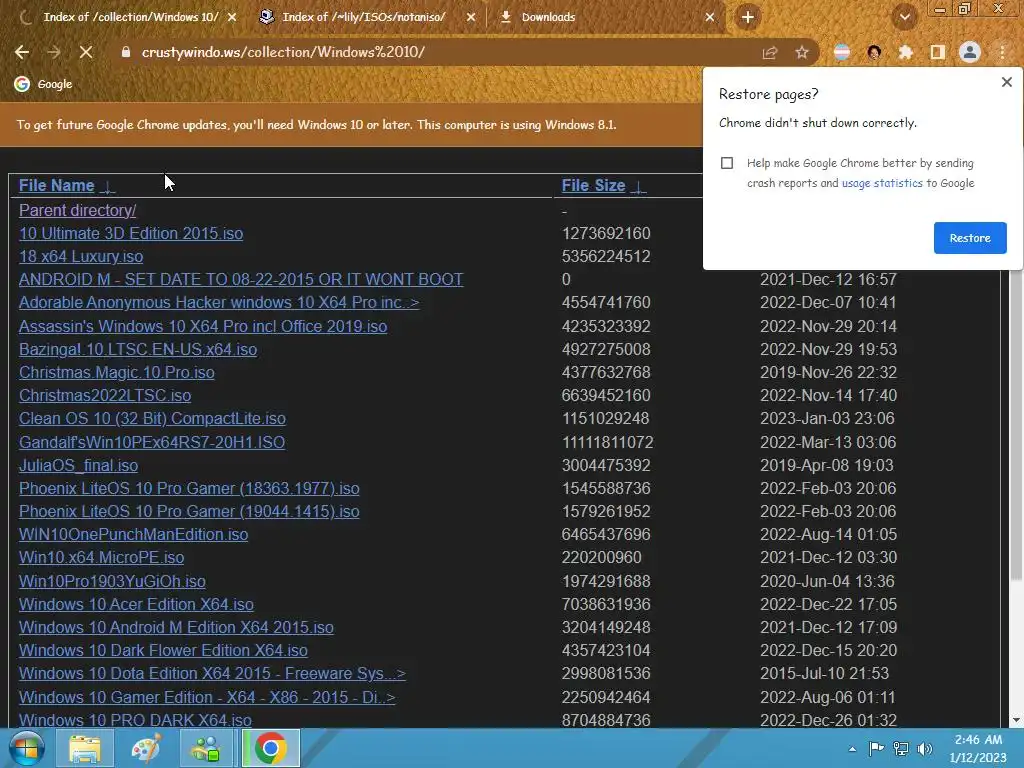Open Phoenix LiteOS 10 Pro Gamer (19044.1415).iso
Viewport: 1024px width, 768px height.
pos(189,511)
